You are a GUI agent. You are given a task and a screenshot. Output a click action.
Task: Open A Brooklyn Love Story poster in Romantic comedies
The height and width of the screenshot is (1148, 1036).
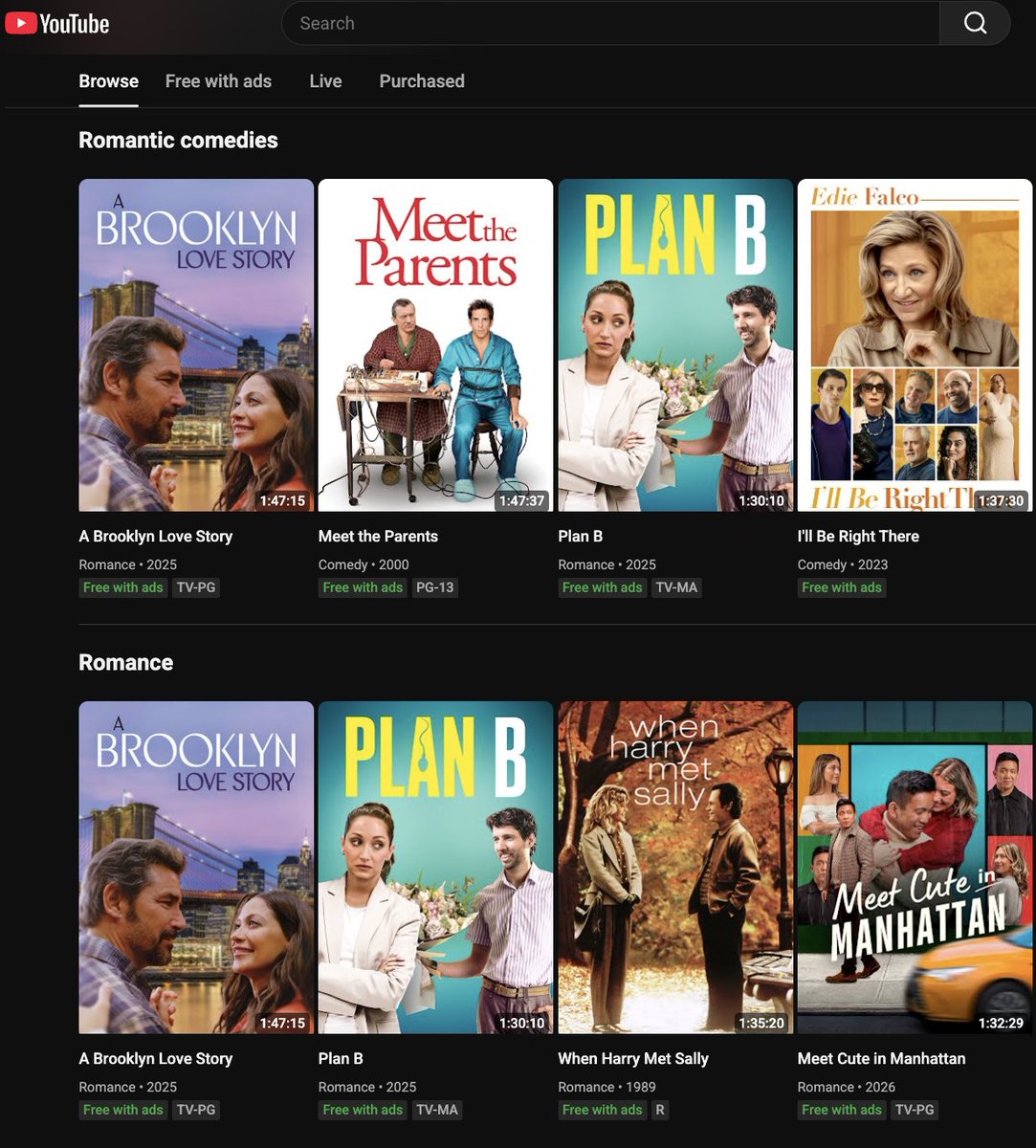click(x=196, y=345)
